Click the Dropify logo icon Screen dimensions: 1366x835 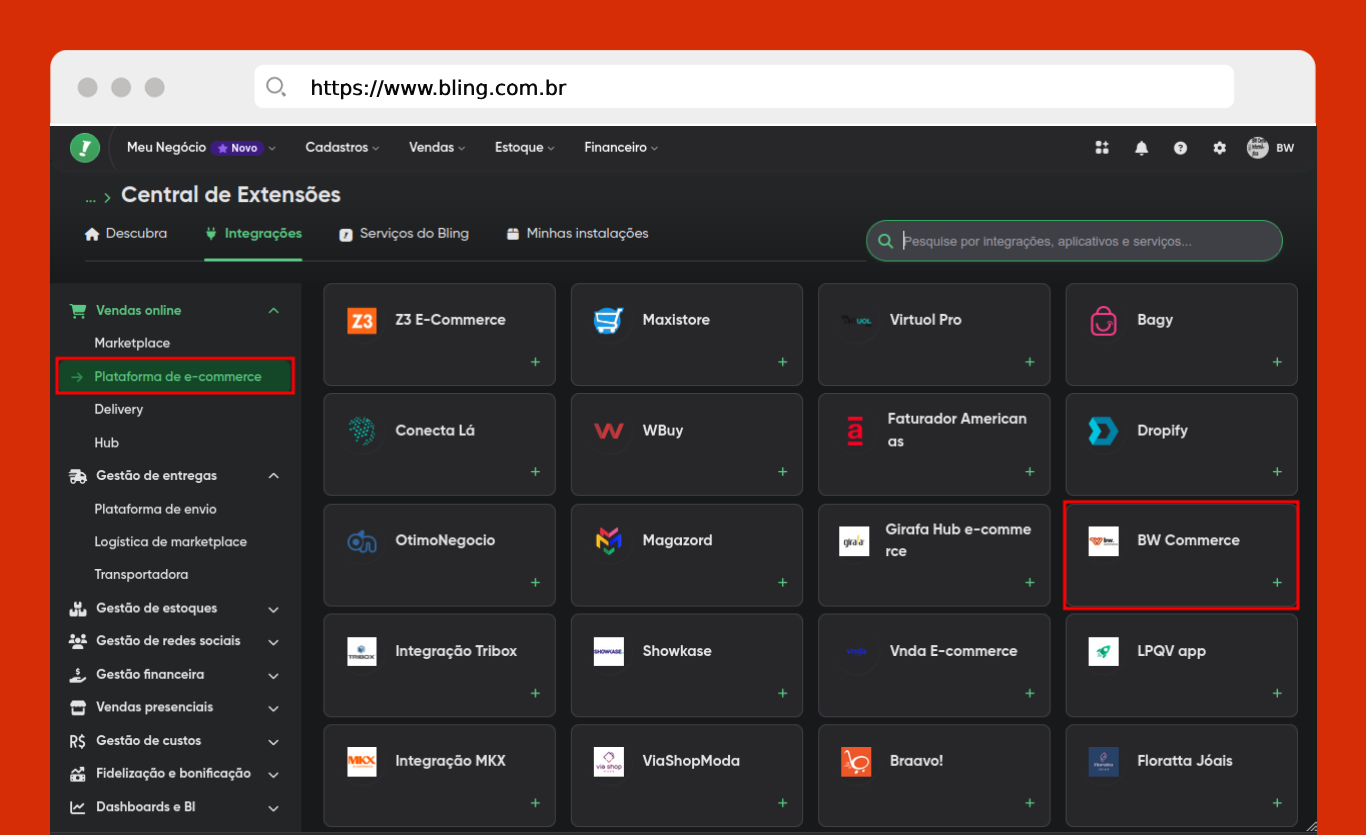pos(1103,431)
